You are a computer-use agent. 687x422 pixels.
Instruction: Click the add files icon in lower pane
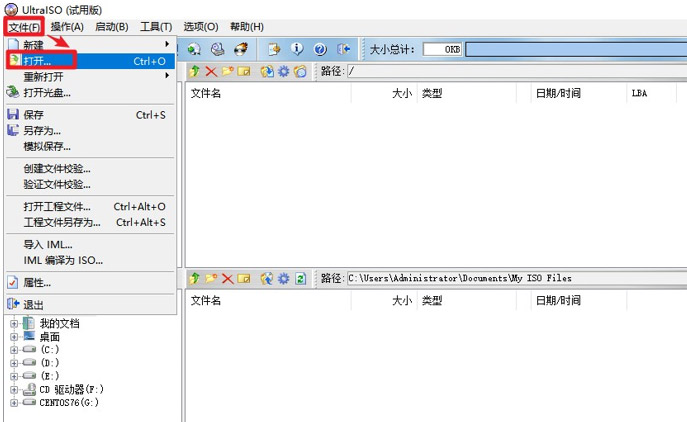click(267, 278)
